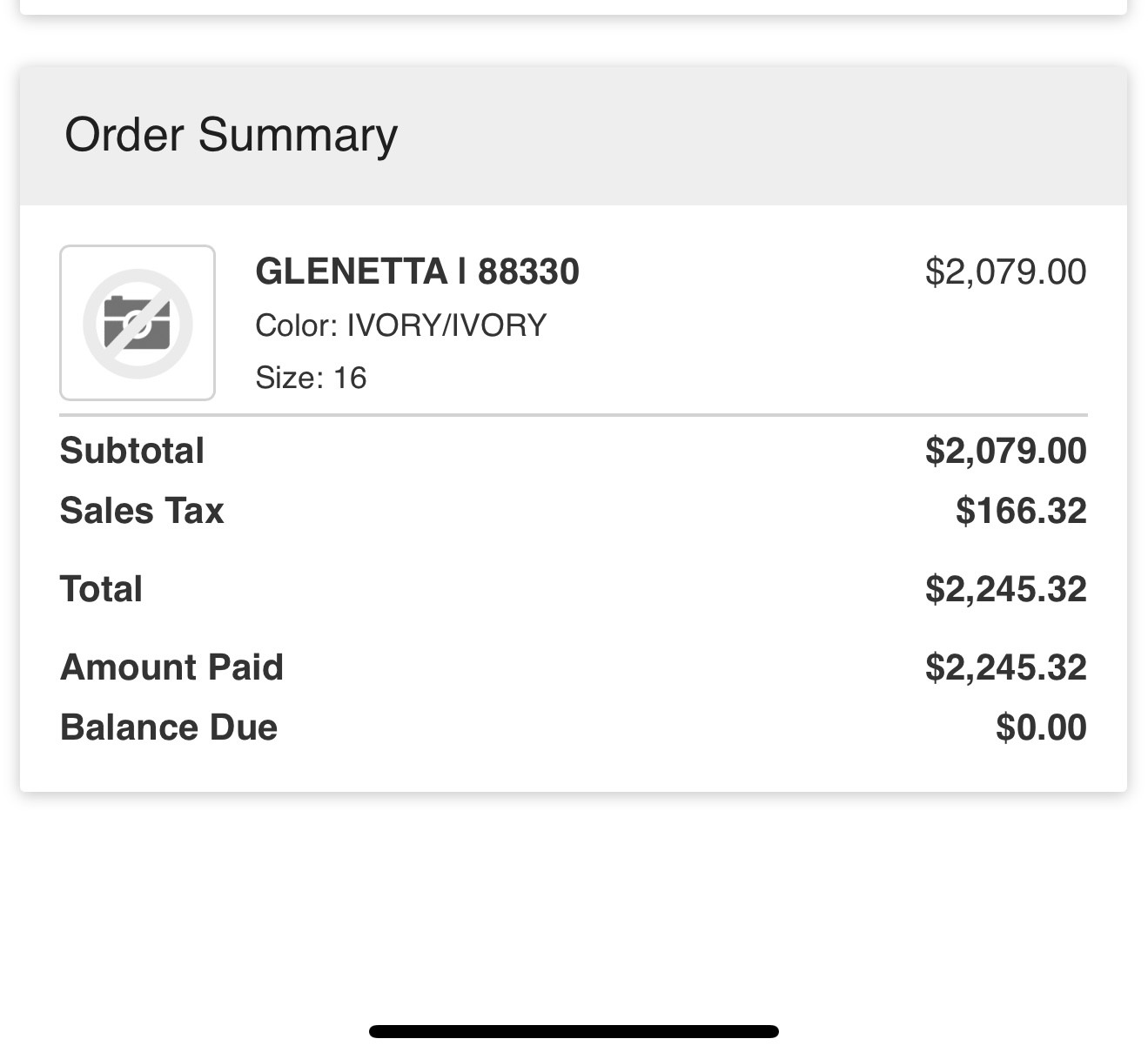Click the Balance Due label
1148x1059 pixels.
[x=168, y=727]
